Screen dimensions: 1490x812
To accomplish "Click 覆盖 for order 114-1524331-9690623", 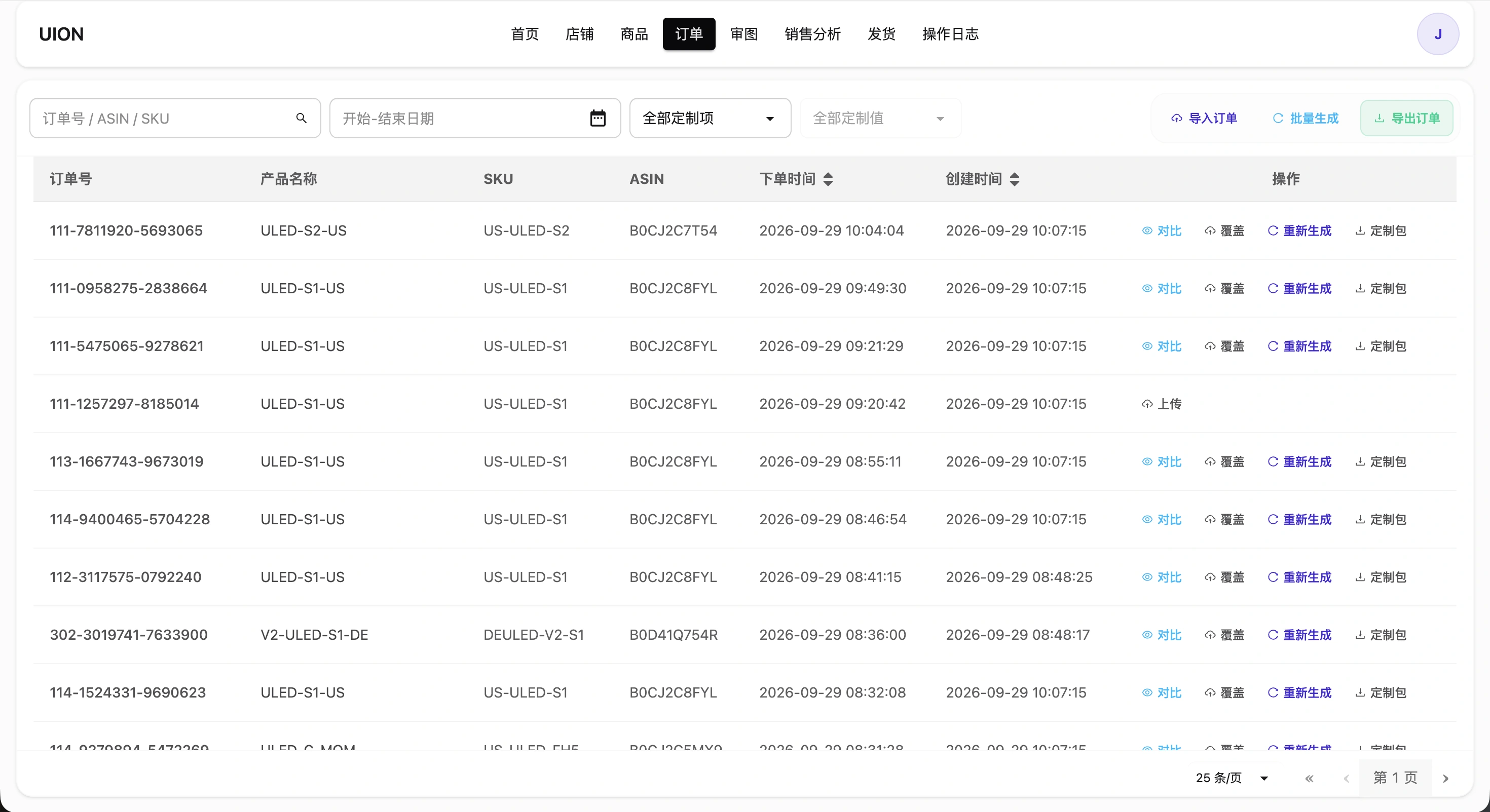I will [1224, 693].
